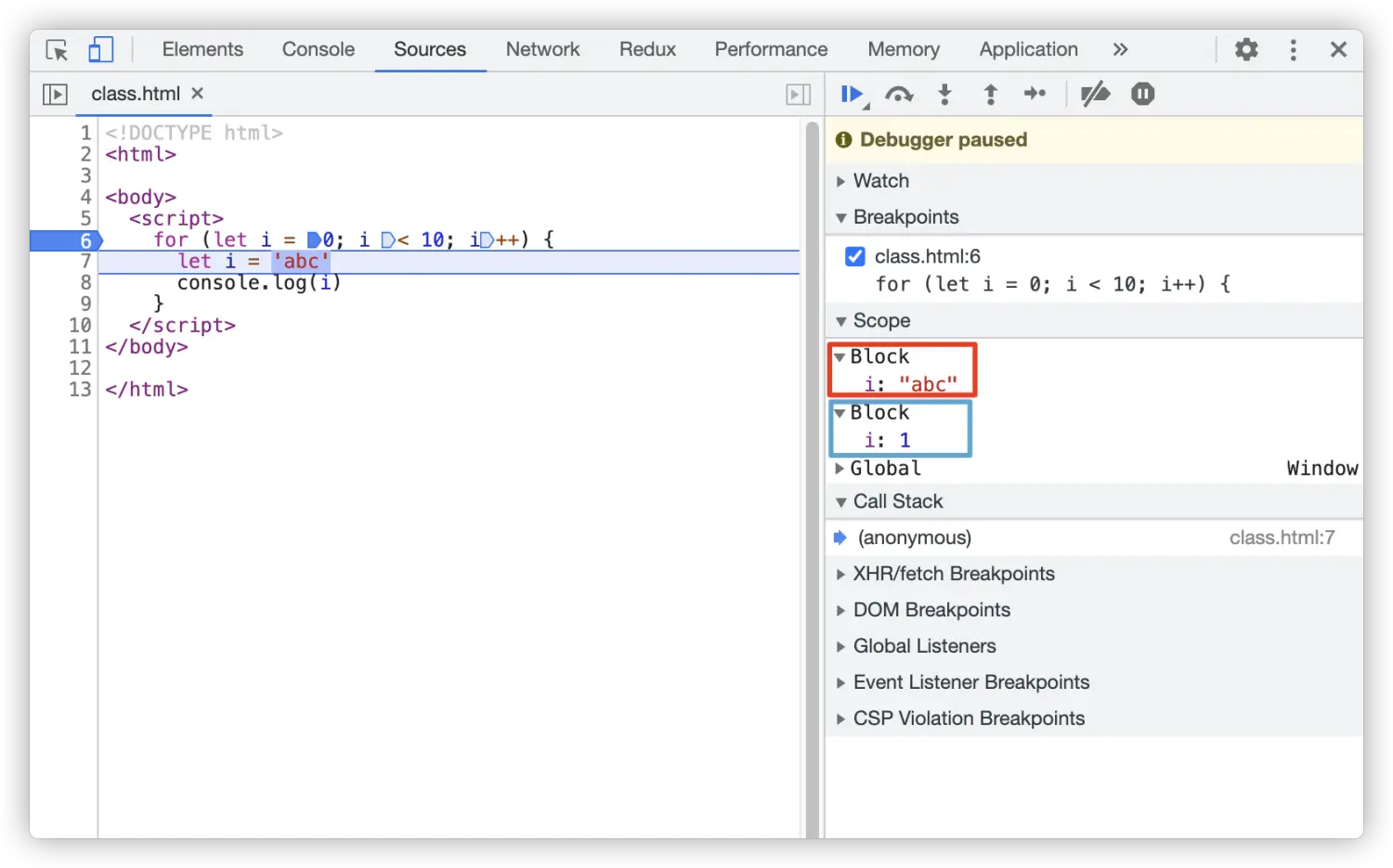The image size is (1393, 868).
Task: Open the Performance tab
Action: click(771, 49)
